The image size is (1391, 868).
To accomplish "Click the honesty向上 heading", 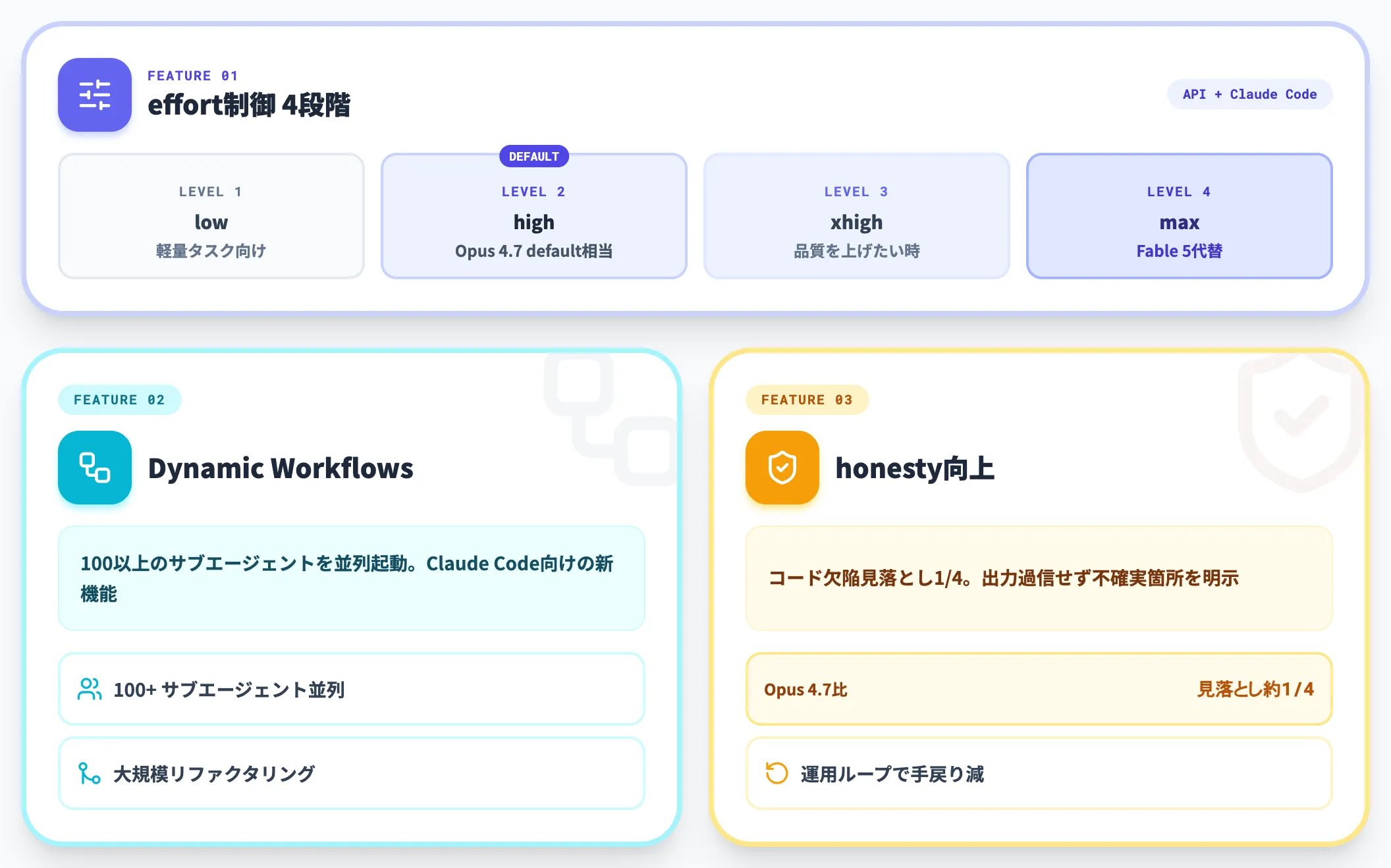I will coord(915,468).
